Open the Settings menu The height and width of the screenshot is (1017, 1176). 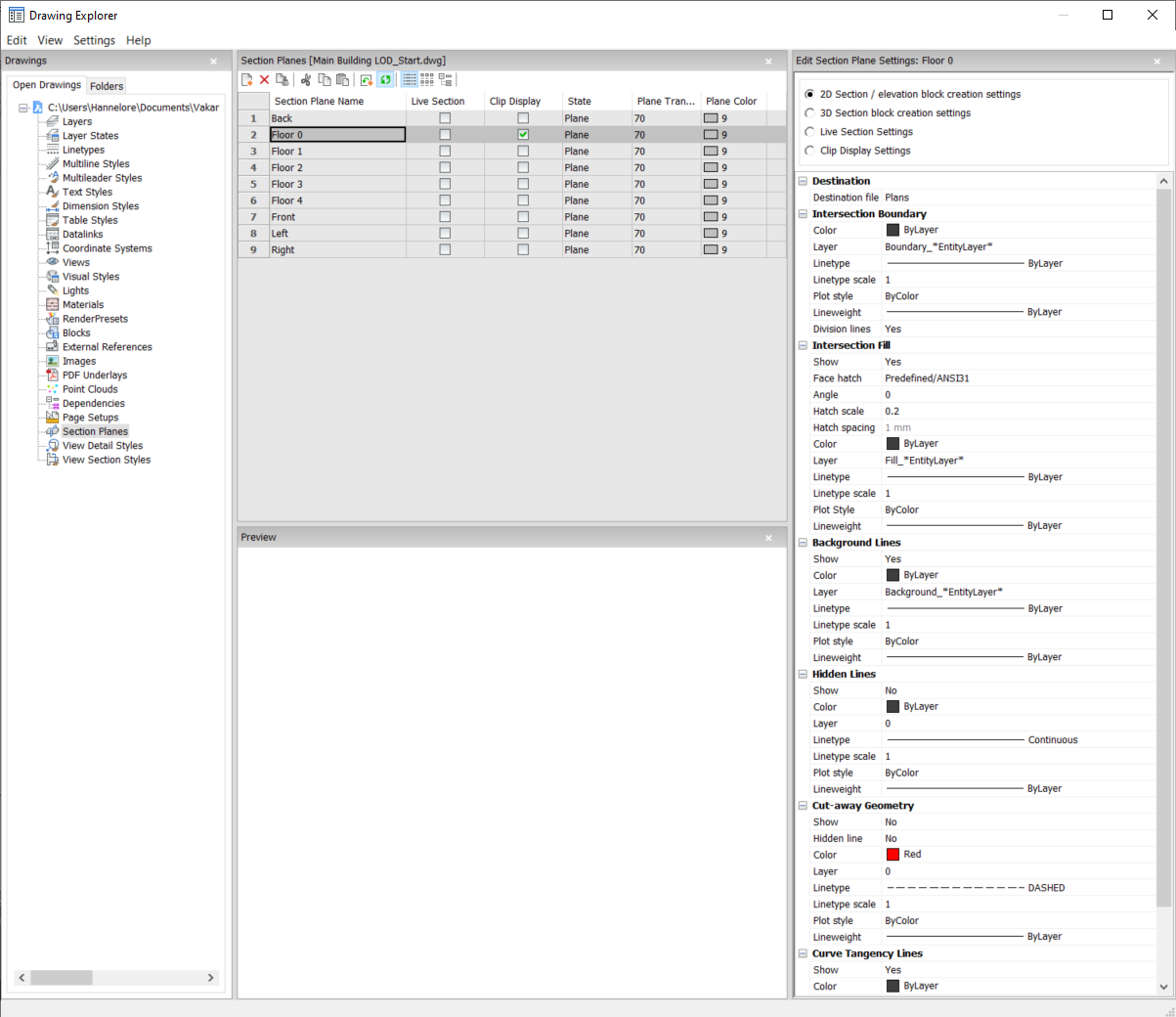(x=94, y=40)
